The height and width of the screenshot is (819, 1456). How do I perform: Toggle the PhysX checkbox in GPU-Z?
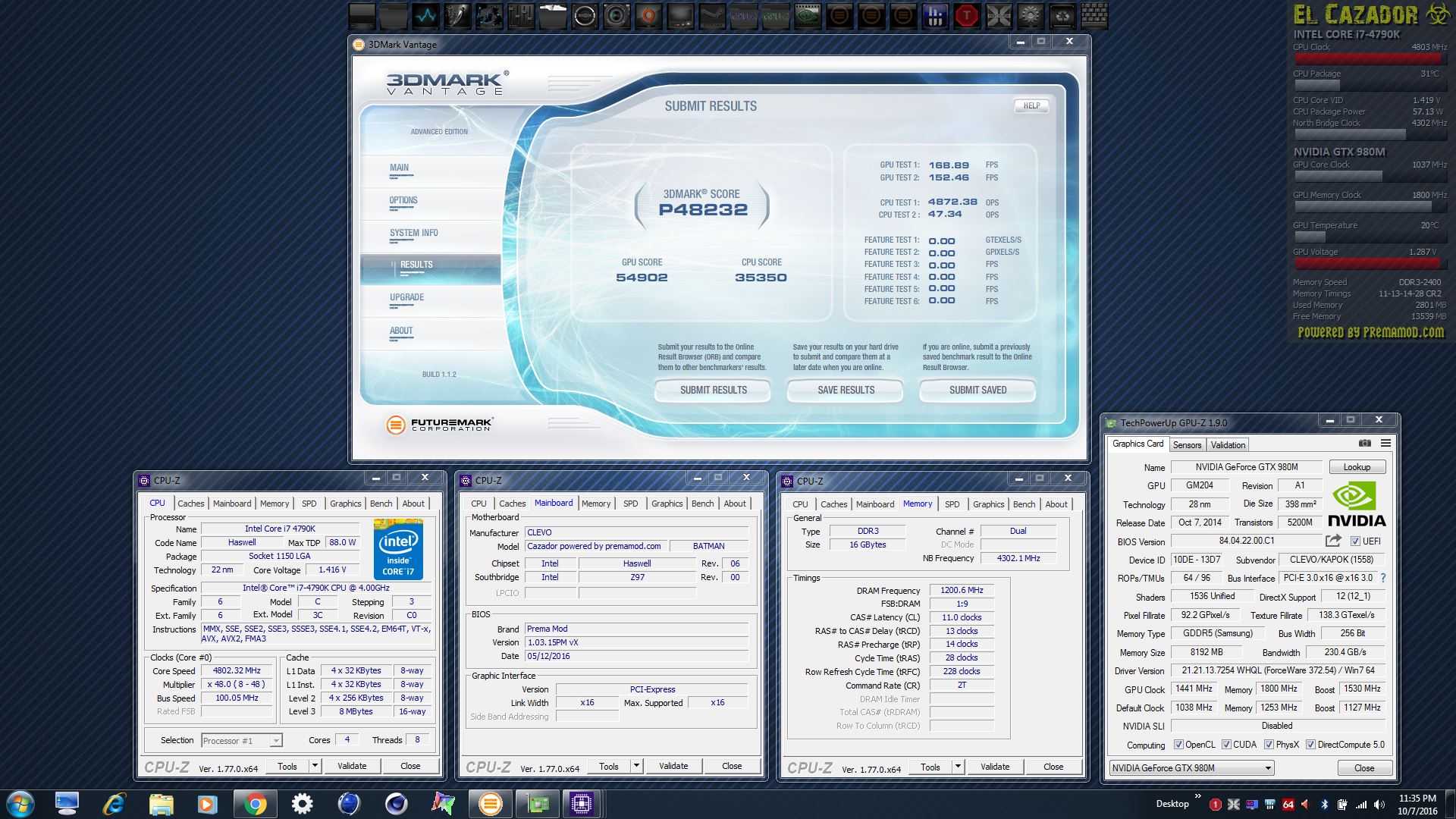pos(1269,745)
